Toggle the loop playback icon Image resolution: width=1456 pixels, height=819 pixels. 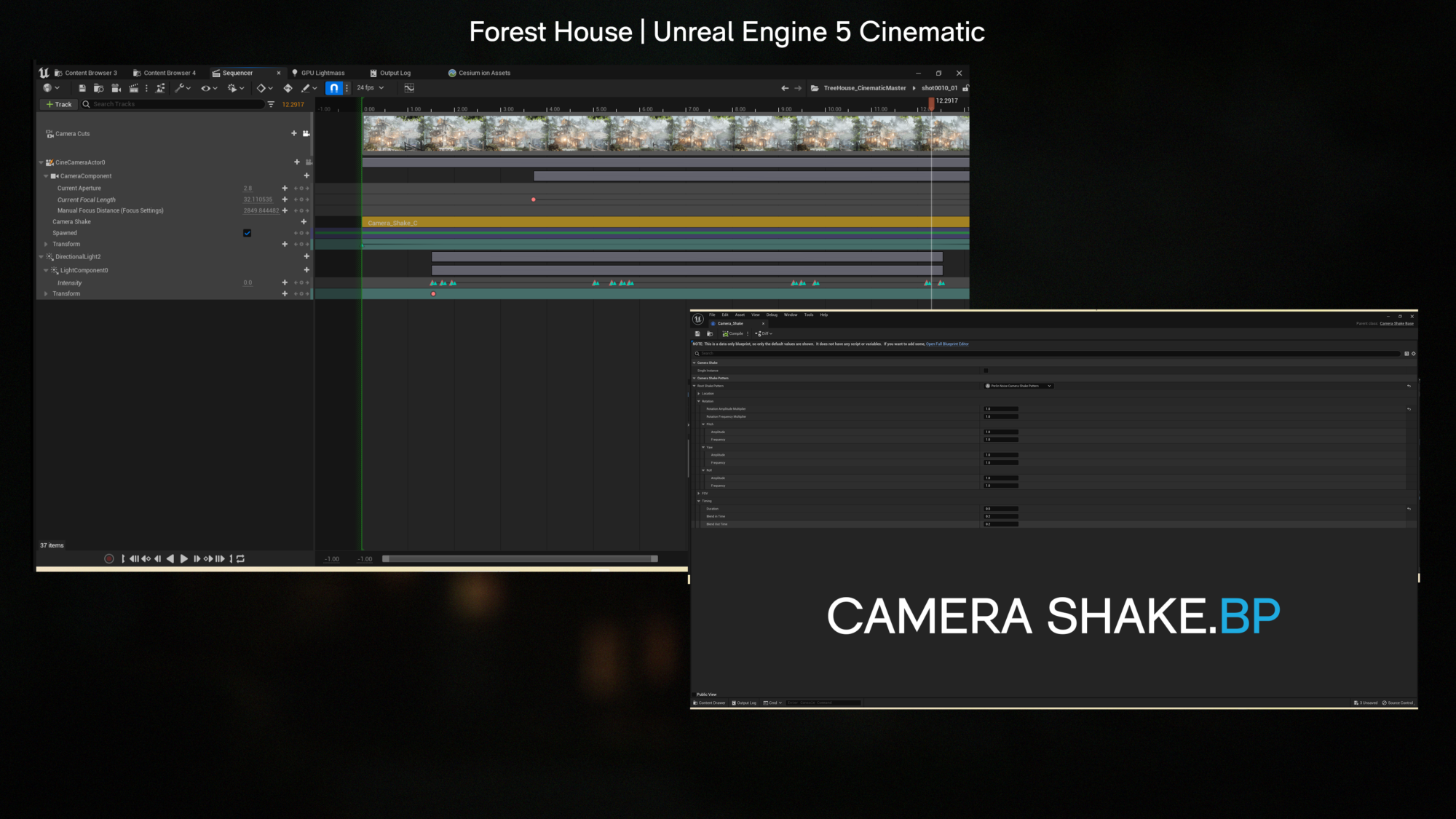tap(241, 559)
